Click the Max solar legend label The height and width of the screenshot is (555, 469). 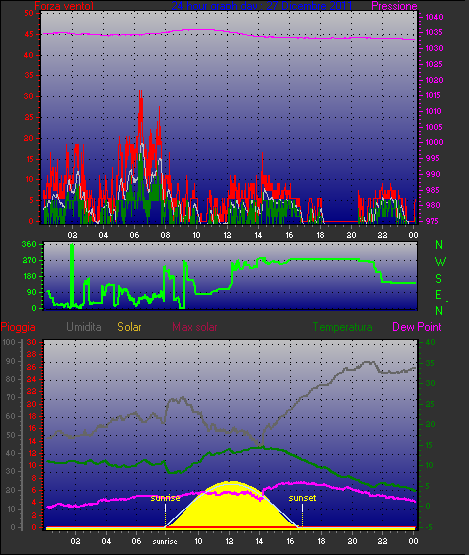(x=195, y=327)
